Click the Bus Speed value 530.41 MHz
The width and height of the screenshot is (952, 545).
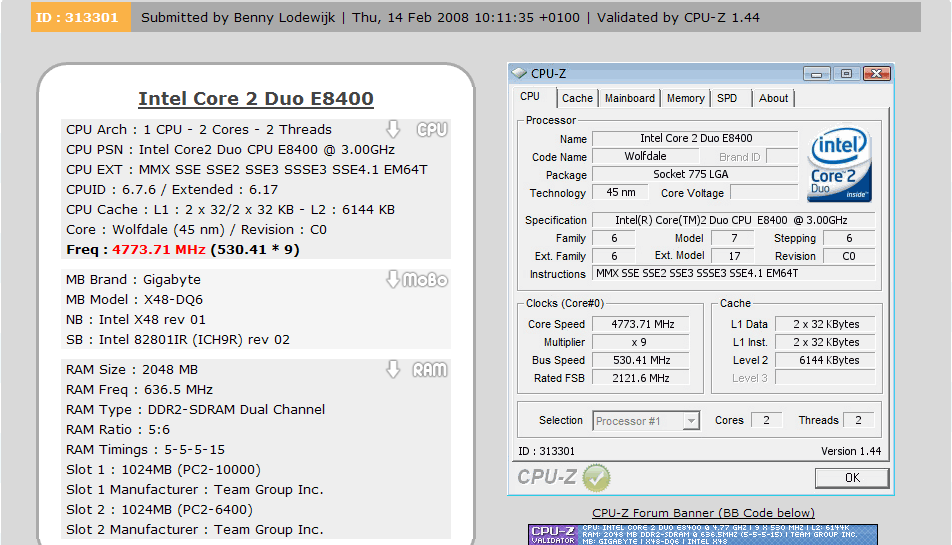coord(641,360)
